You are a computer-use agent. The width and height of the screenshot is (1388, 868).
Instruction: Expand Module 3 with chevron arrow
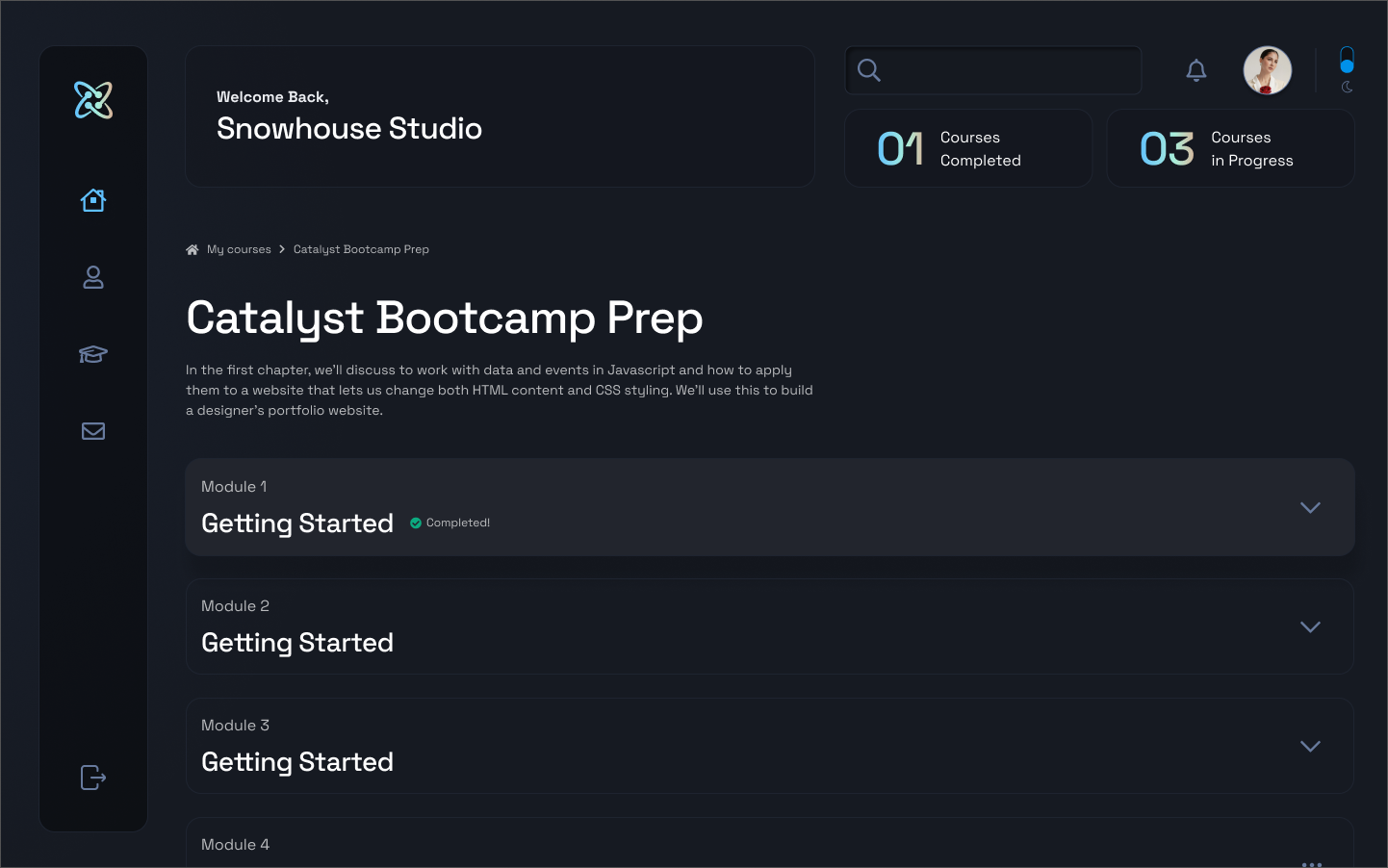(x=1310, y=746)
